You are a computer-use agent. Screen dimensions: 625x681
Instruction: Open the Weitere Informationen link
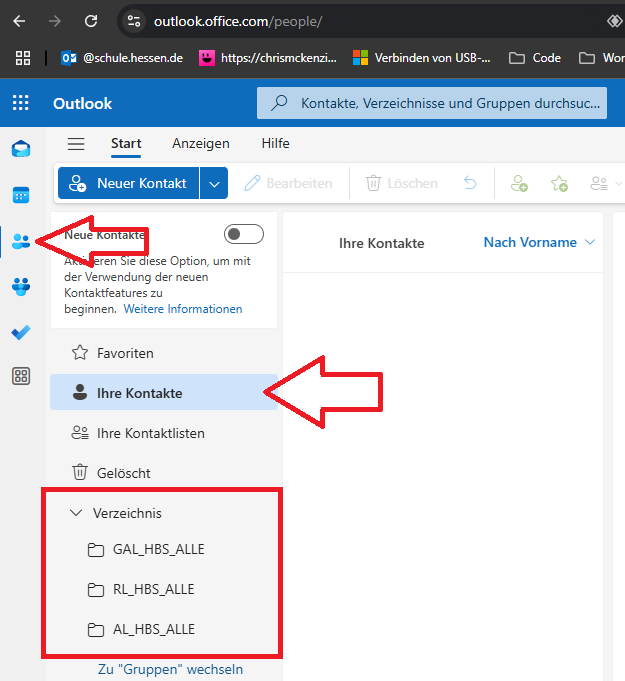click(x=183, y=309)
